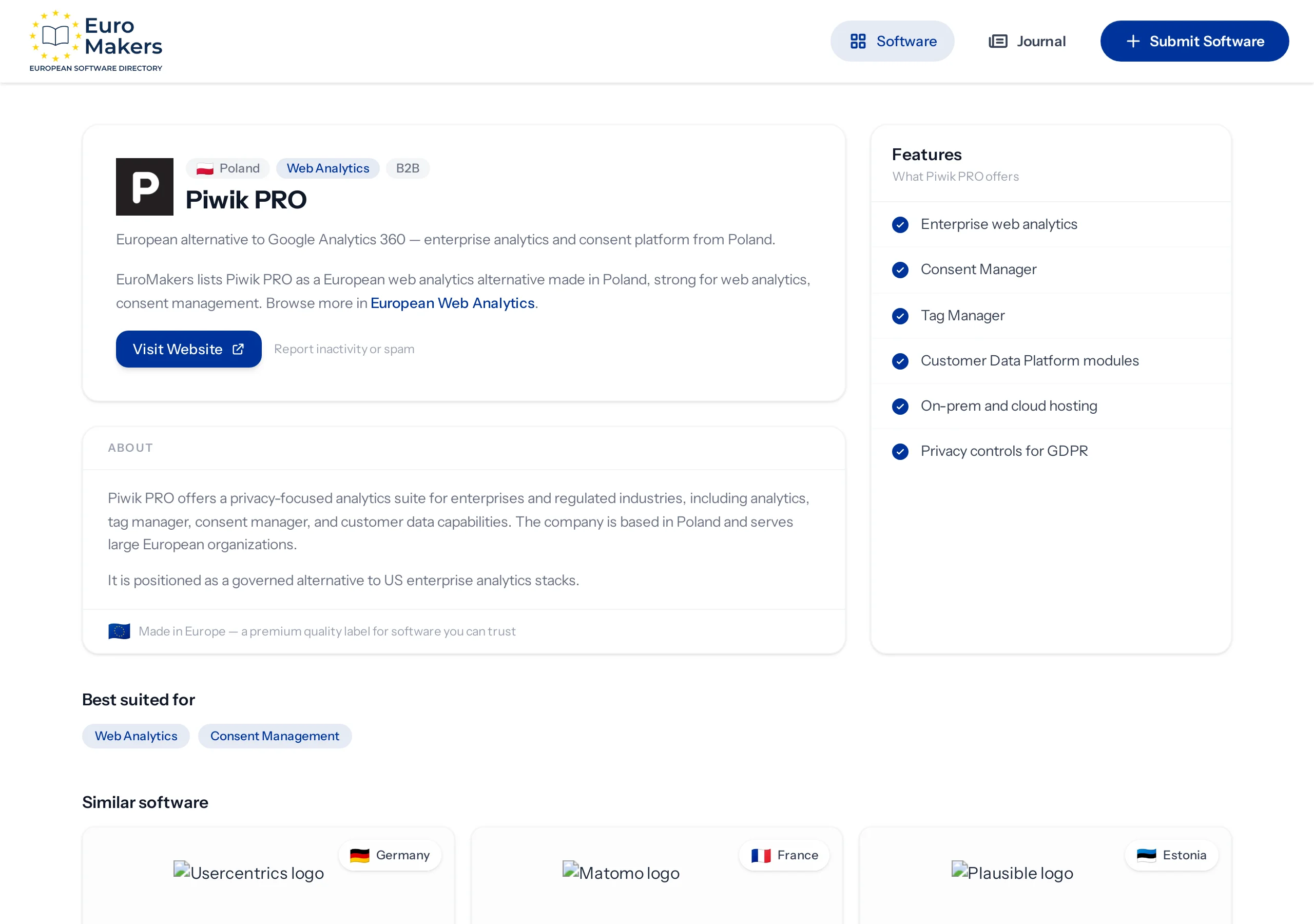
Task: Open the Plausible similar software card
Action: click(x=1045, y=875)
